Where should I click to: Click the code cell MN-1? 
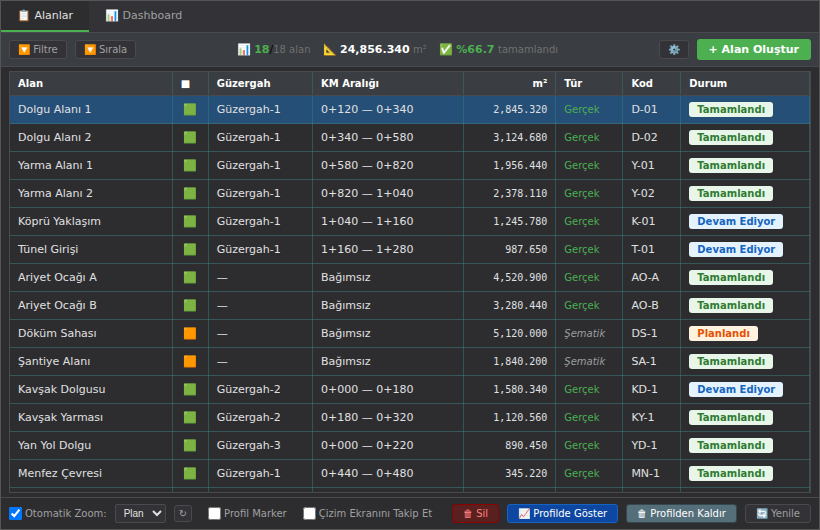point(645,473)
